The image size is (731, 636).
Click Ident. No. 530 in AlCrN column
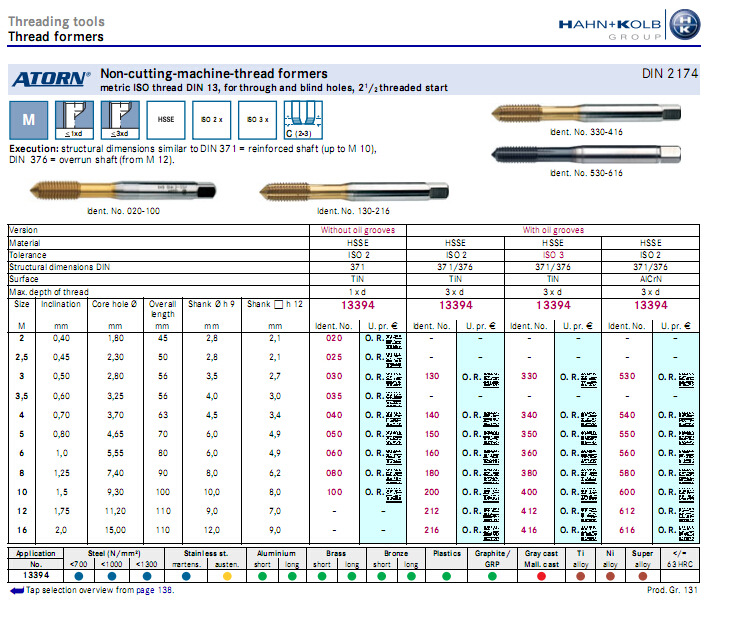(x=627, y=376)
